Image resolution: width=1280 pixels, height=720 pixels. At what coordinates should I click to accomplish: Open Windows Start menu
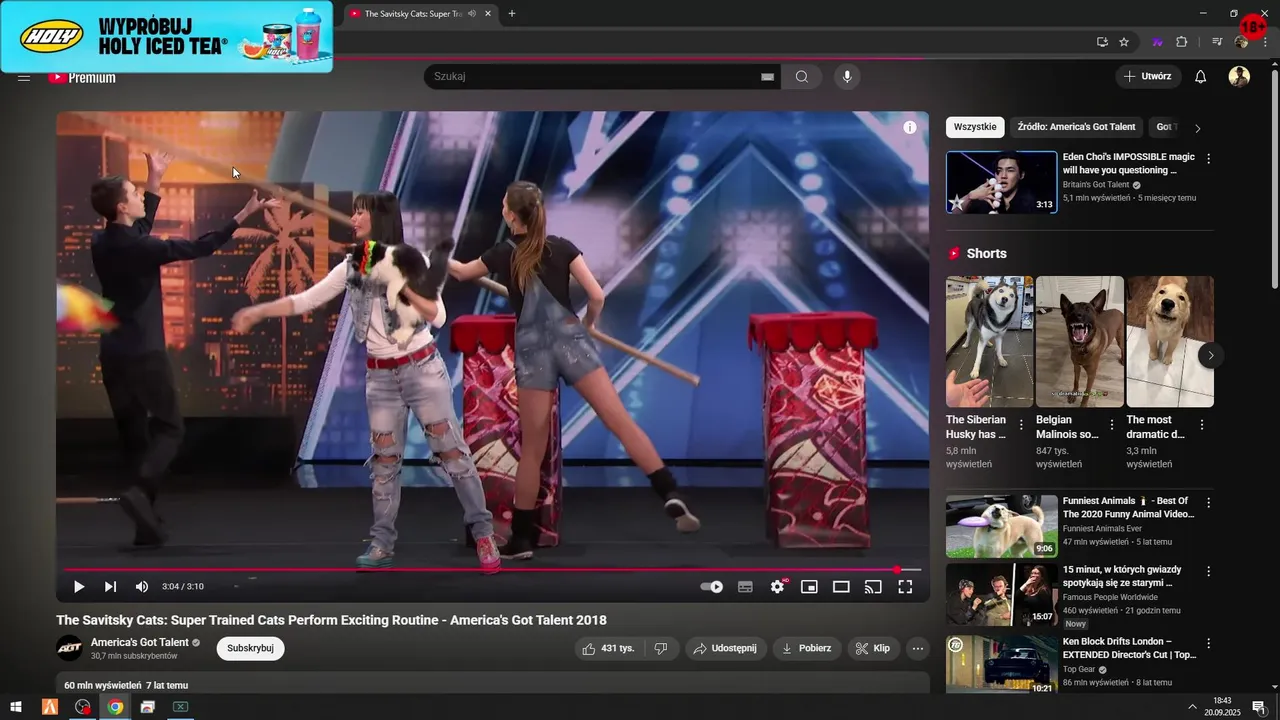point(16,707)
